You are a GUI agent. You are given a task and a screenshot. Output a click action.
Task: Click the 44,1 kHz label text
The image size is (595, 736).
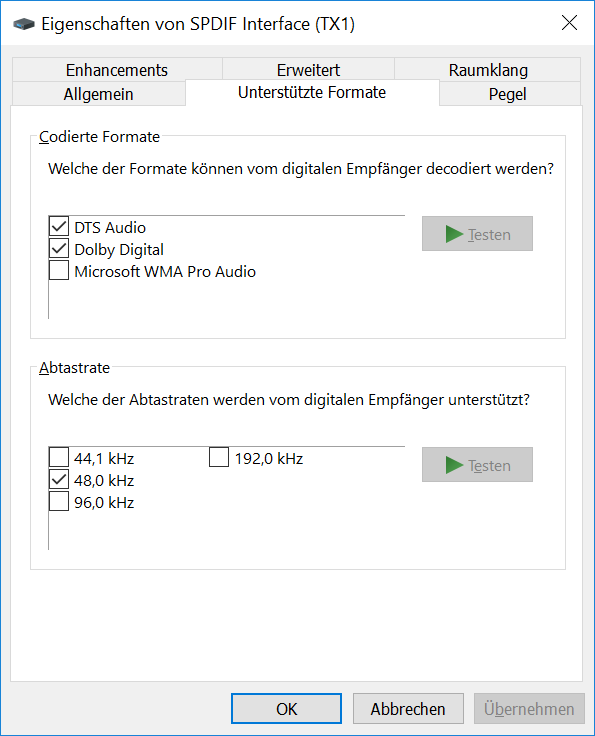pyautogui.click(x=104, y=459)
